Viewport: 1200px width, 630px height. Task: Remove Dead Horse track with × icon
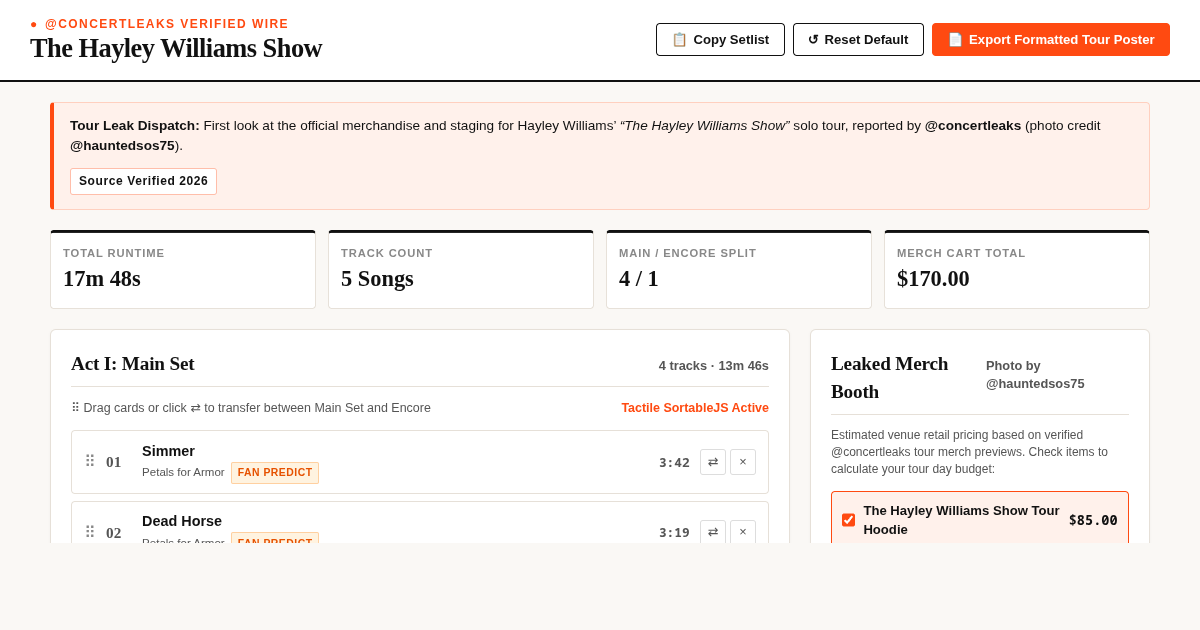click(743, 533)
